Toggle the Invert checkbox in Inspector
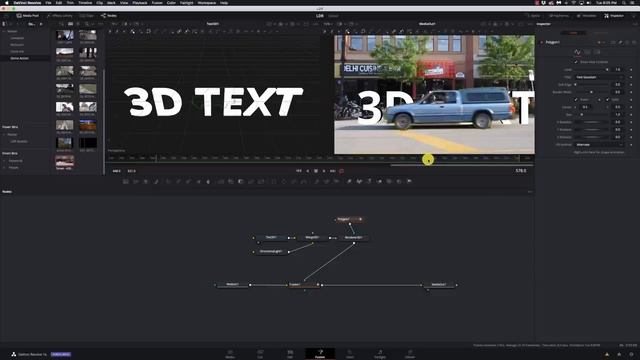 pyautogui.click(x=576, y=100)
